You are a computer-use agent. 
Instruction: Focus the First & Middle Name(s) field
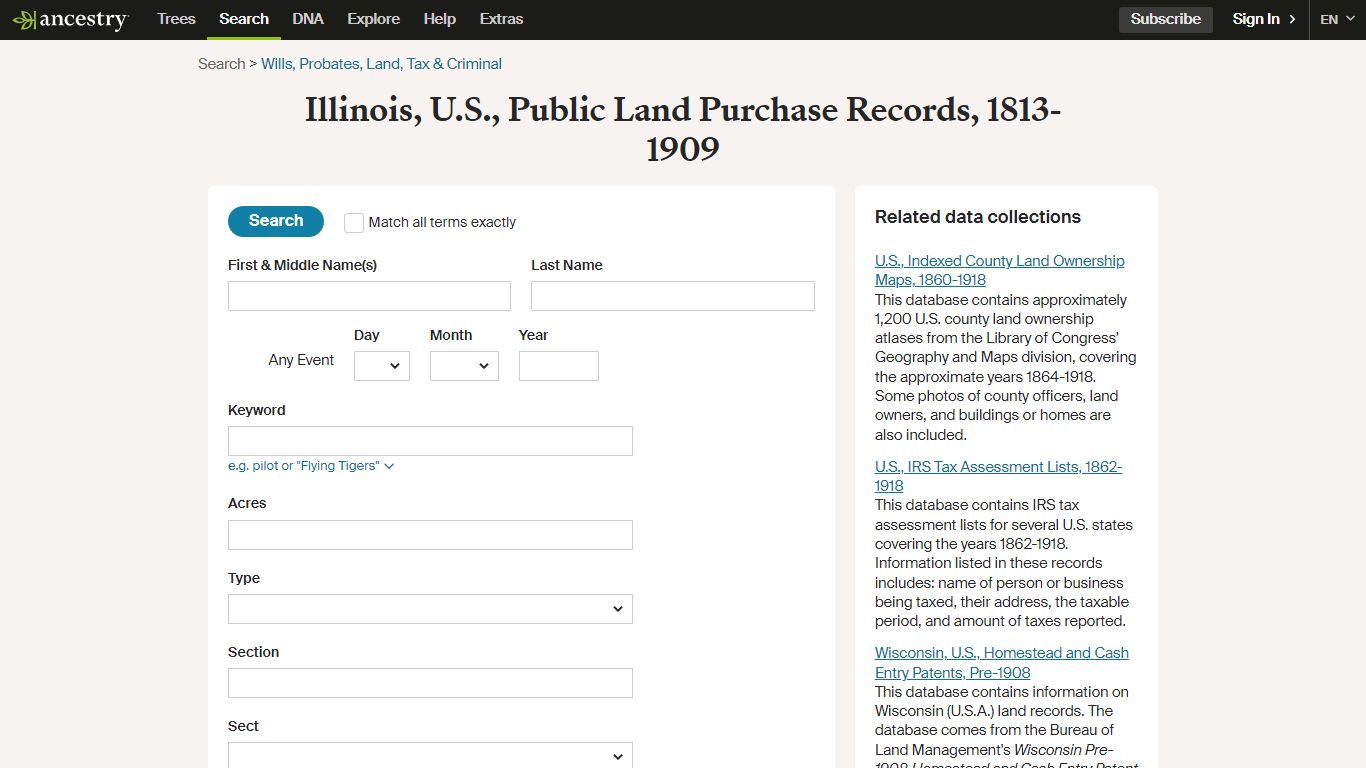pos(369,296)
